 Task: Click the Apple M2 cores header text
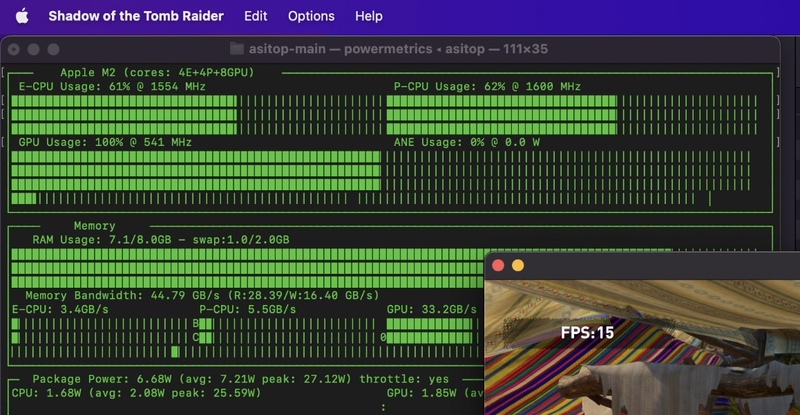click(157, 72)
